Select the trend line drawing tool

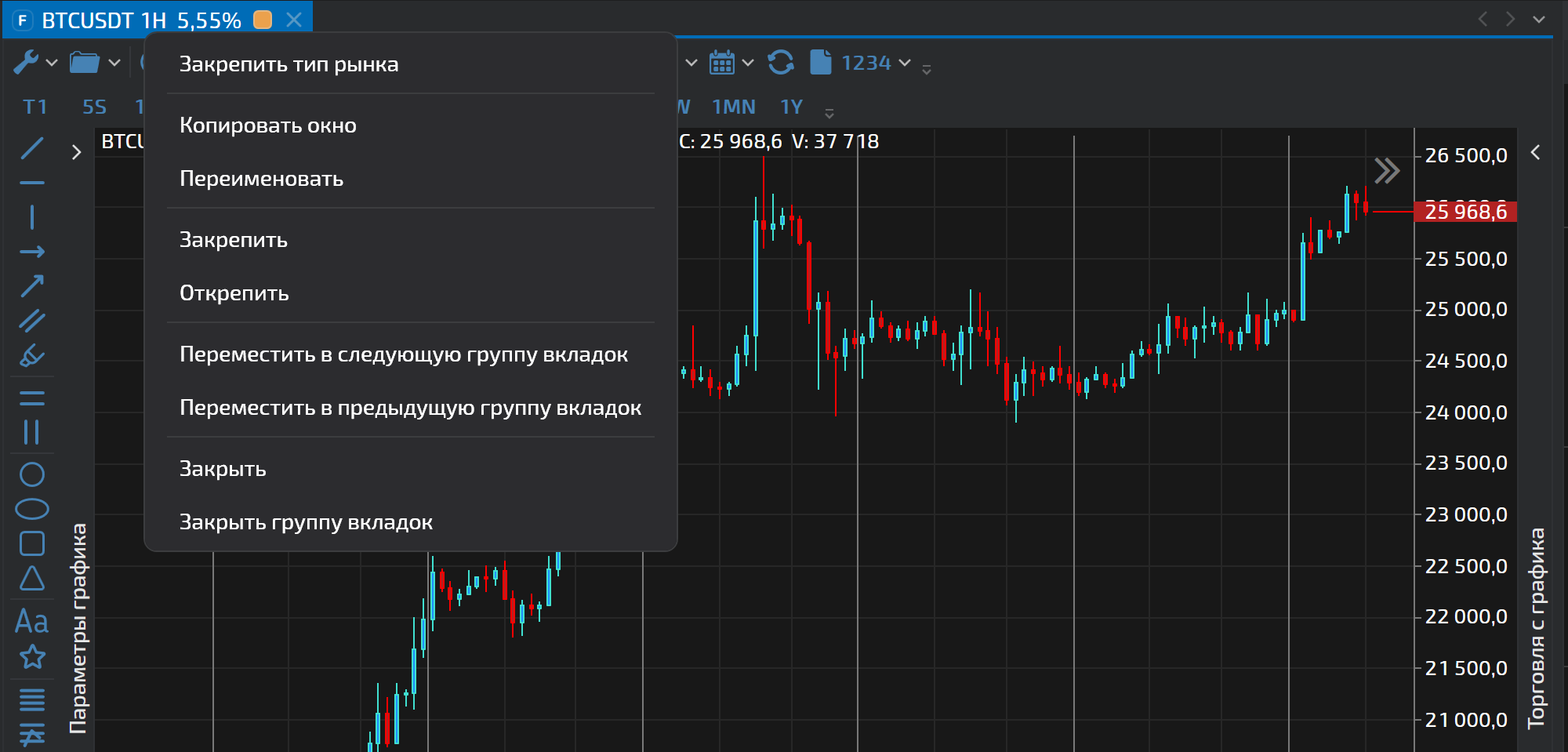[x=31, y=148]
